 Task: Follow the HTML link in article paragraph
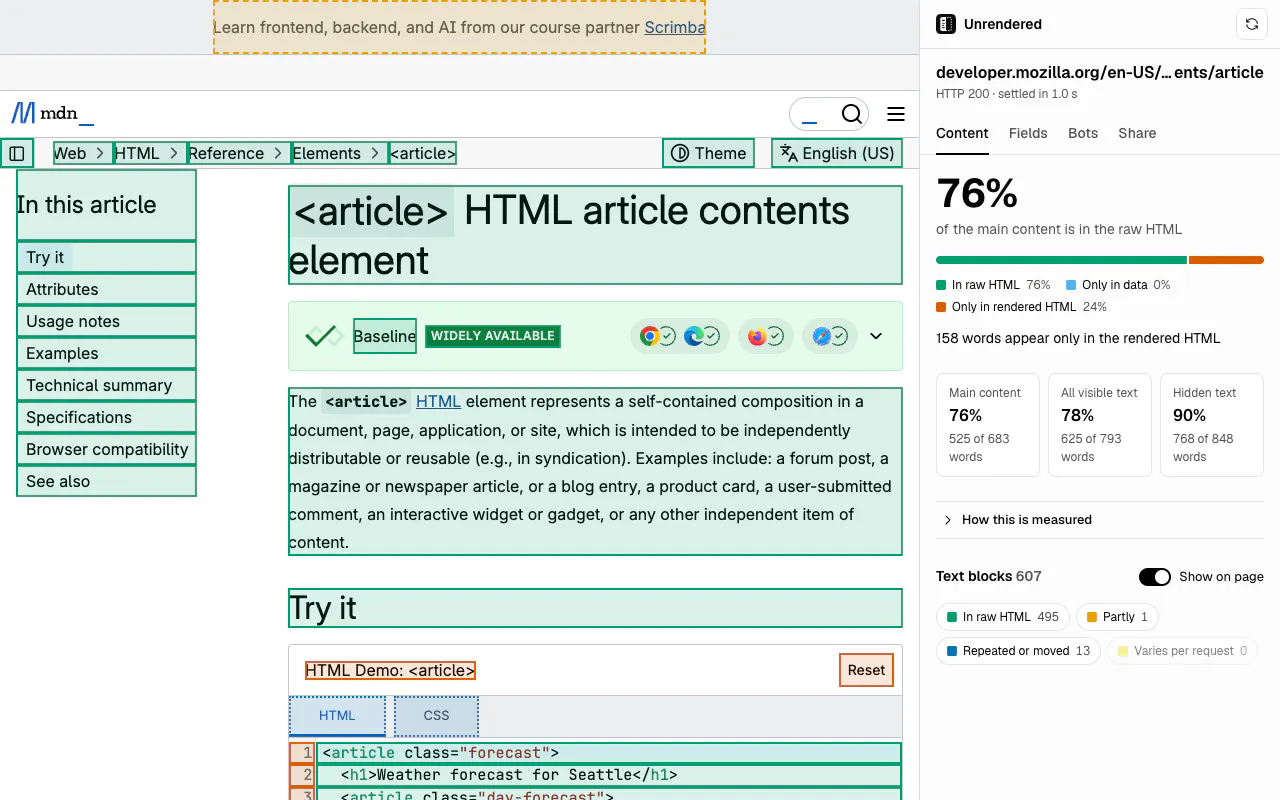(x=438, y=401)
